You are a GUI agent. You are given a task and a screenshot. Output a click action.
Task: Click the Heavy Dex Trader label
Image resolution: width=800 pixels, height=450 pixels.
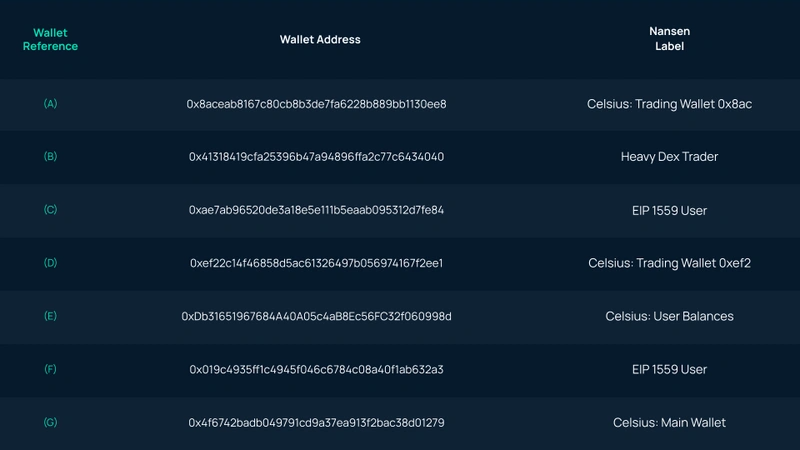tap(669, 157)
